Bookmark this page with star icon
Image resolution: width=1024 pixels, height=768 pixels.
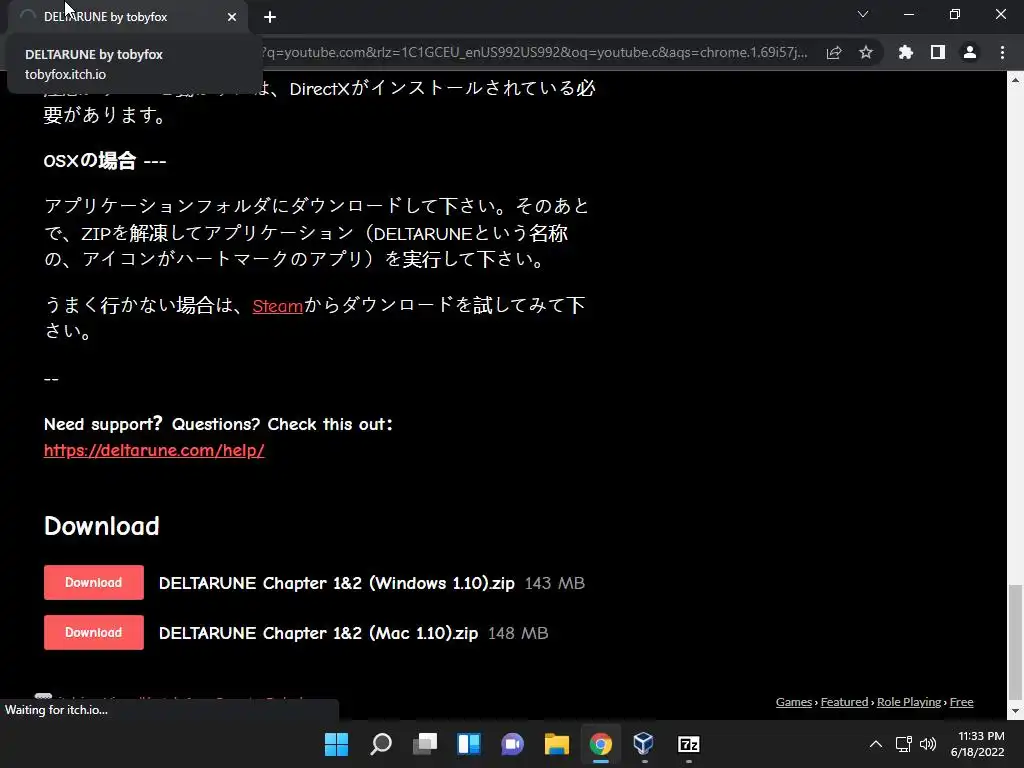866,52
